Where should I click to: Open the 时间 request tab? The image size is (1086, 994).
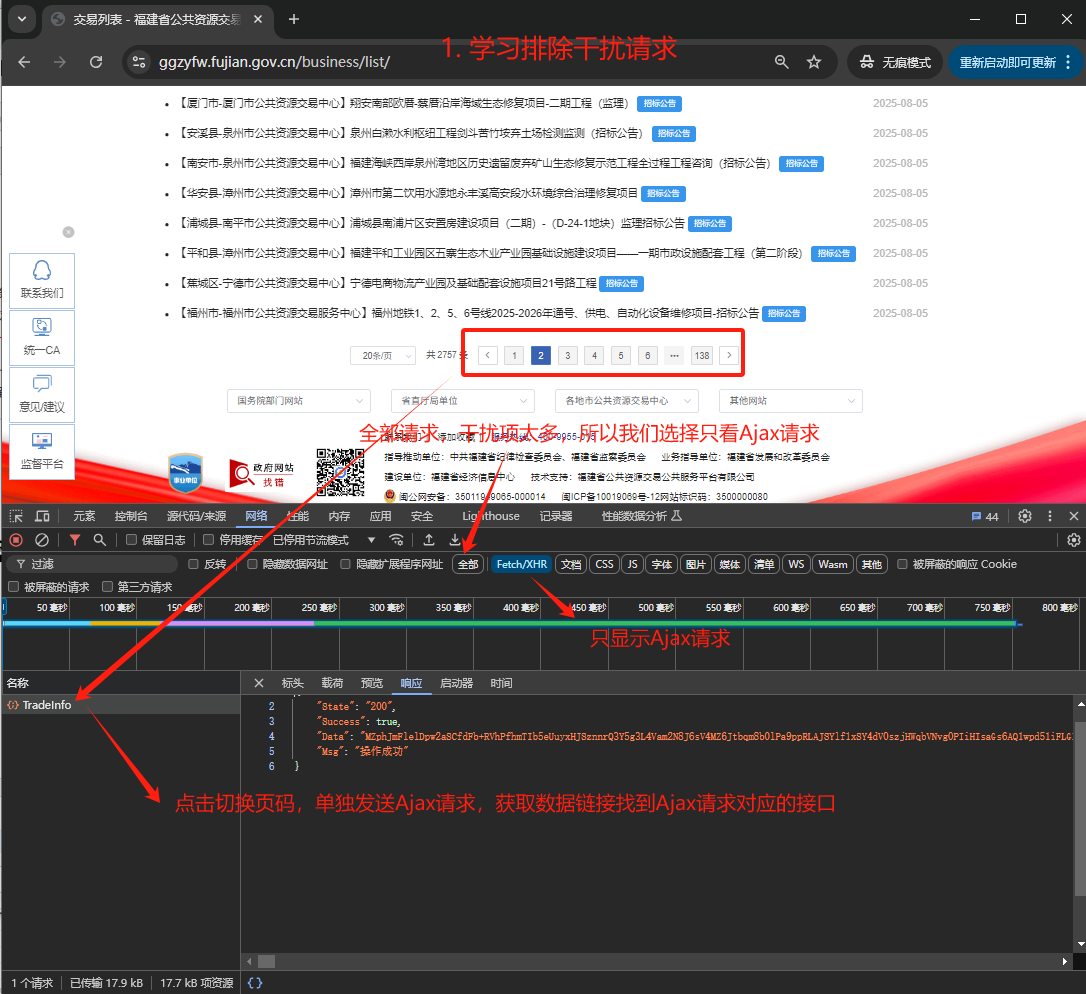(x=501, y=683)
